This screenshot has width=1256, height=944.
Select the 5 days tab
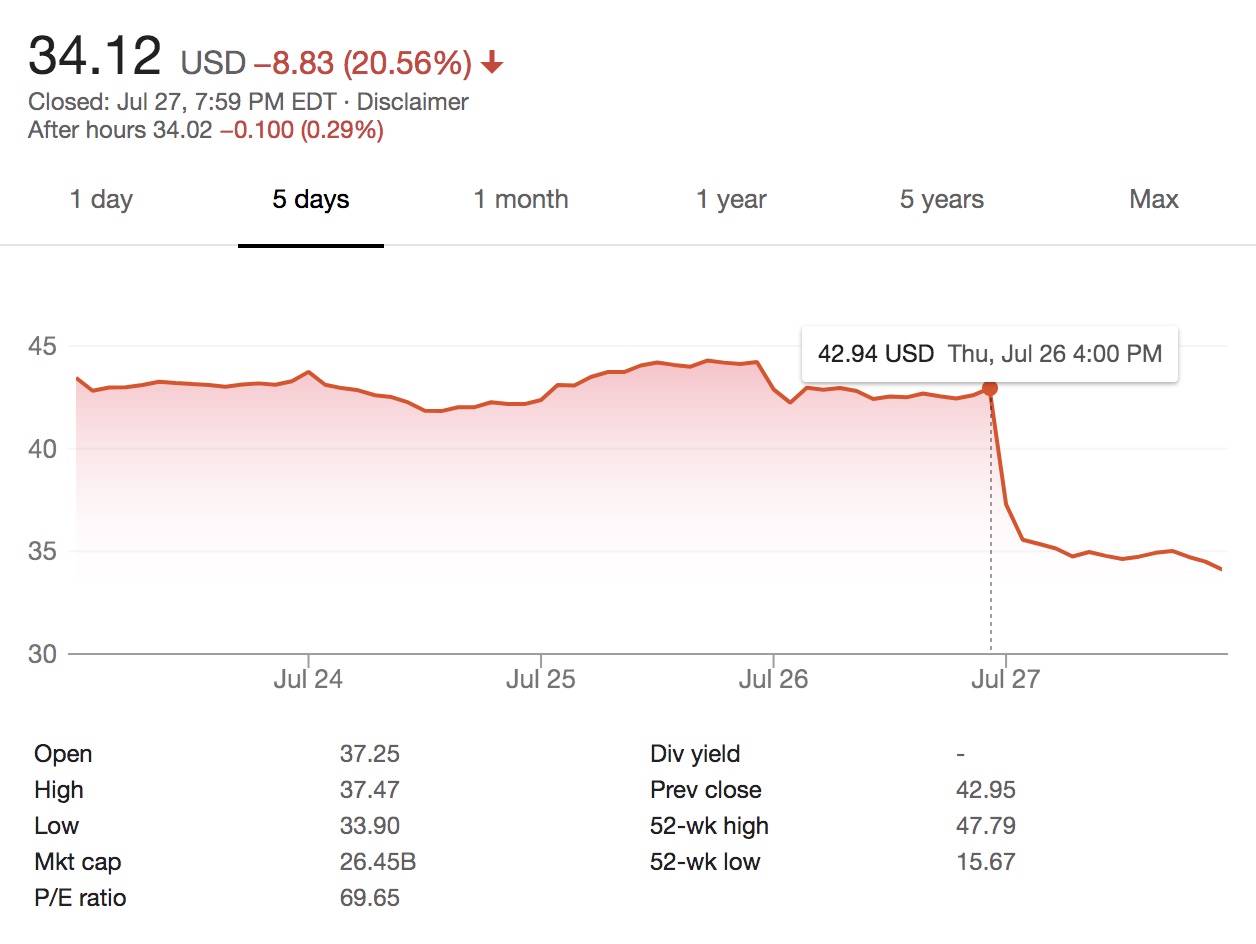click(x=310, y=199)
